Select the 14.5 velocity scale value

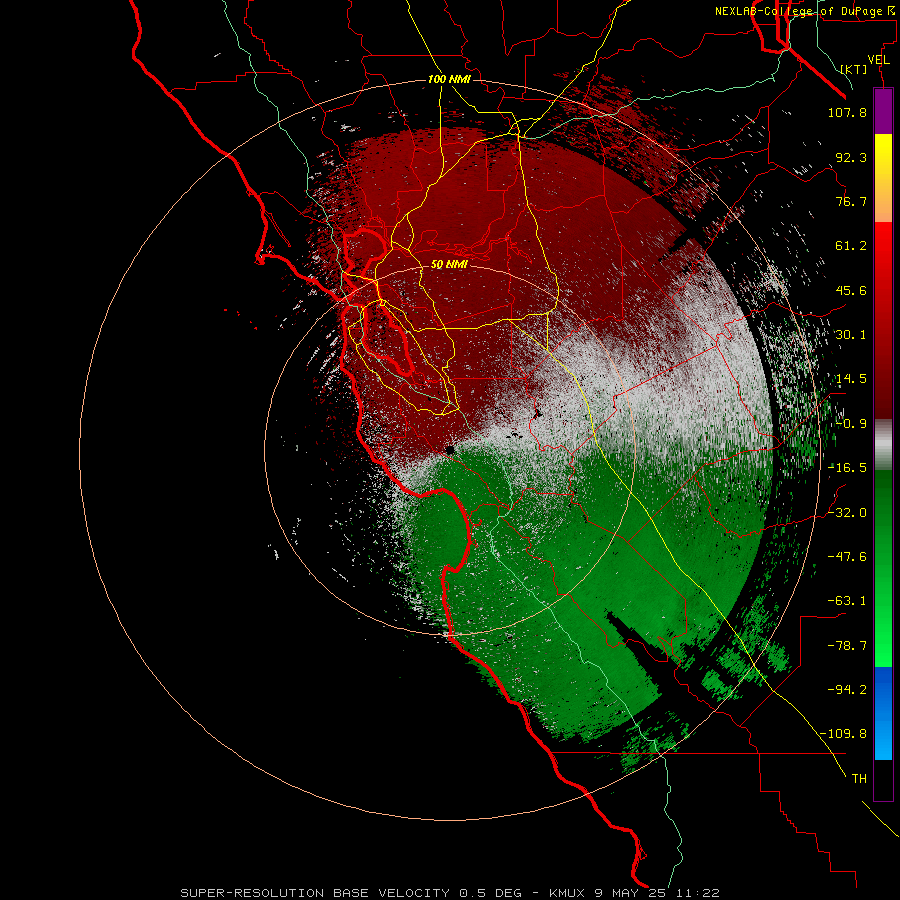pos(851,379)
